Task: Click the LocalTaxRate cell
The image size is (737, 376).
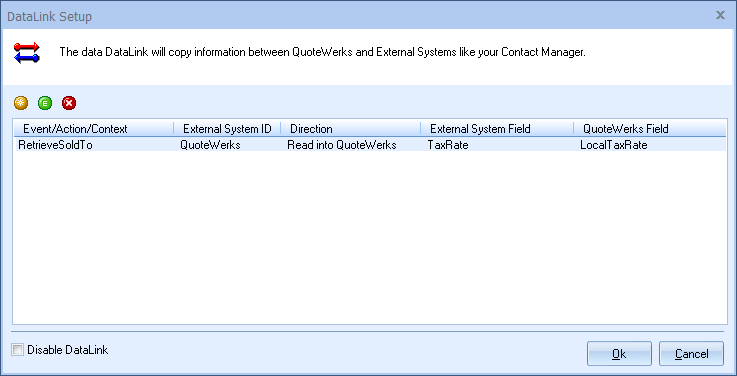Action: [x=614, y=145]
